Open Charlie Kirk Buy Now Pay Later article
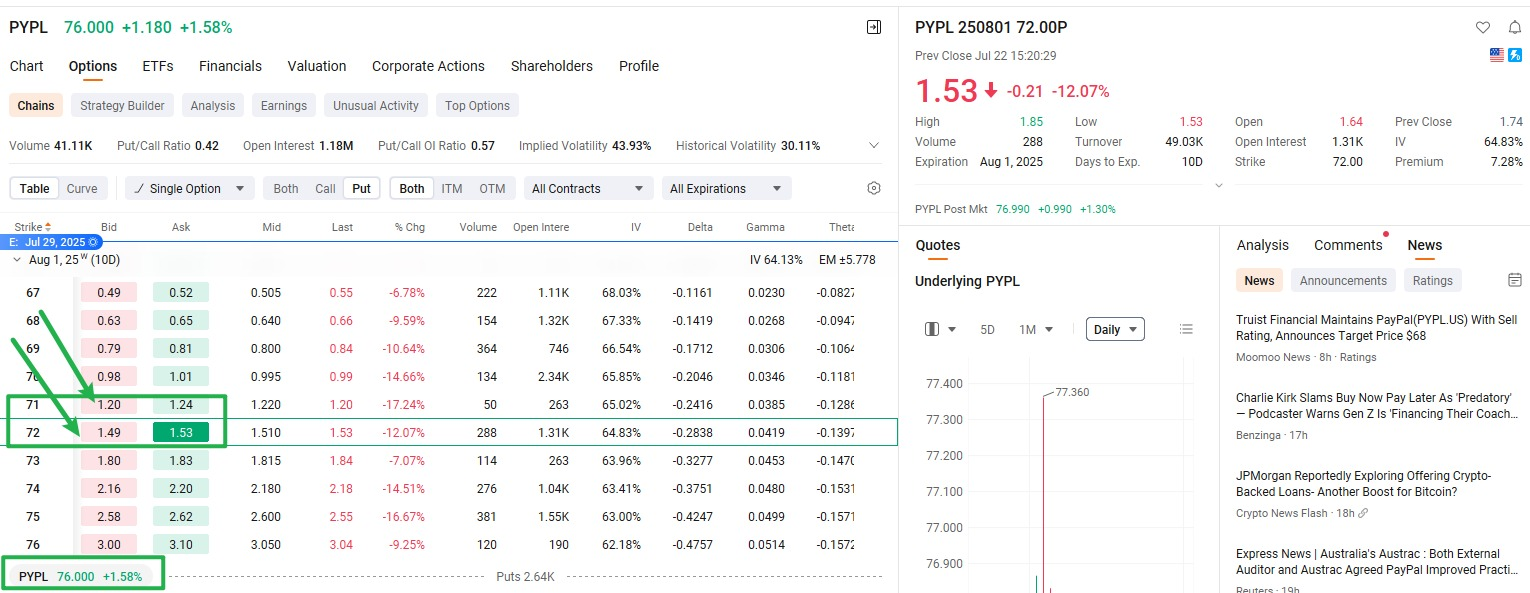 tap(1376, 406)
